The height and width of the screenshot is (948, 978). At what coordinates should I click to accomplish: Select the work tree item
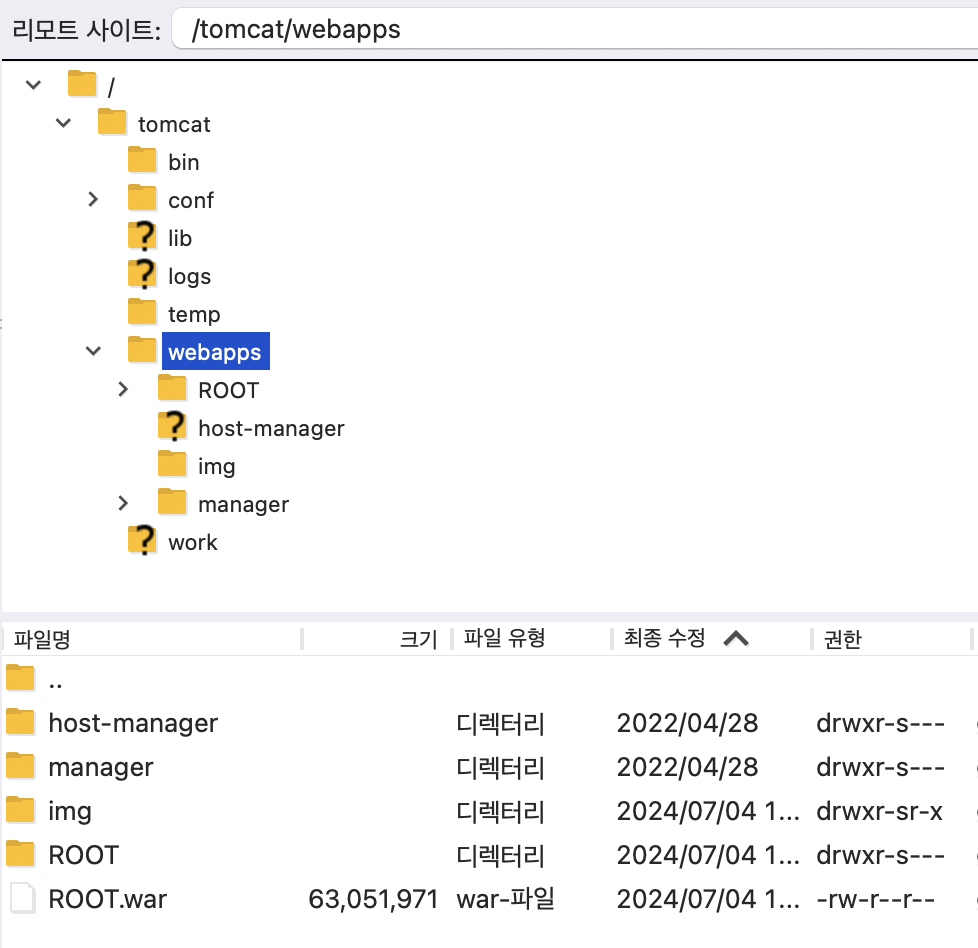pyautogui.click(x=193, y=543)
